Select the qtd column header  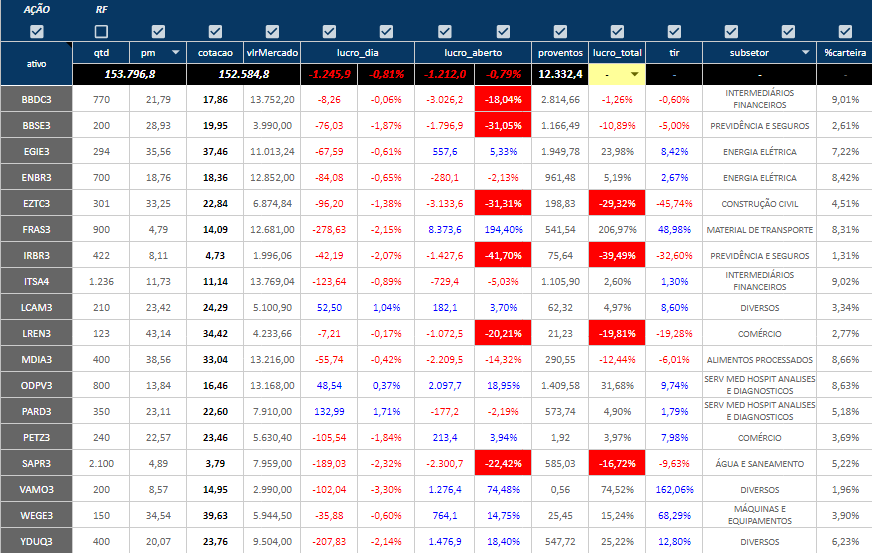pyautogui.click(x=101, y=53)
